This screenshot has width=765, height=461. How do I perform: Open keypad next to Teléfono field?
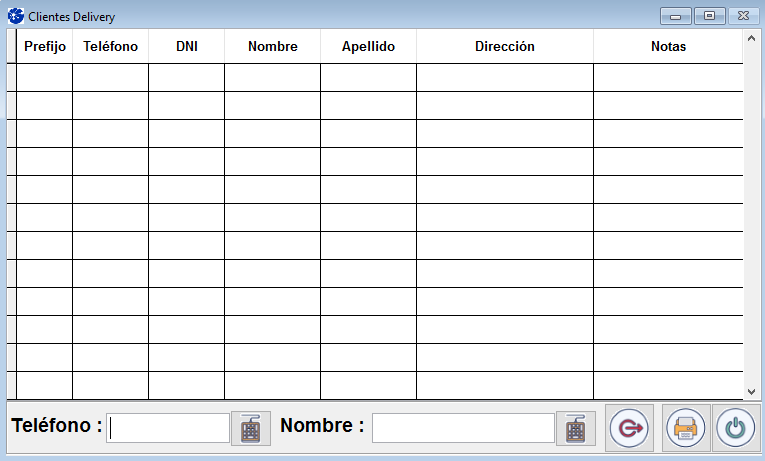point(251,428)
